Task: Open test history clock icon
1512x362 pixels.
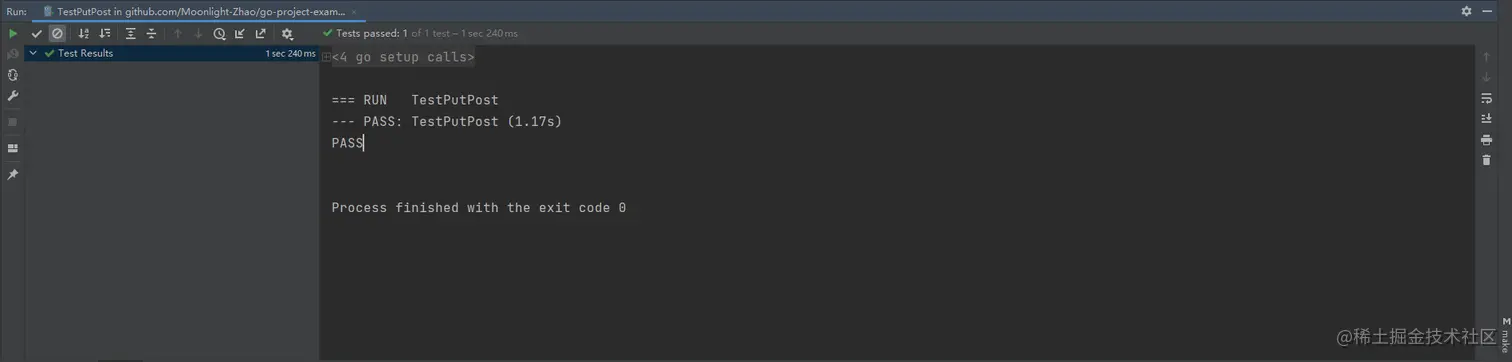Action: 219,34
